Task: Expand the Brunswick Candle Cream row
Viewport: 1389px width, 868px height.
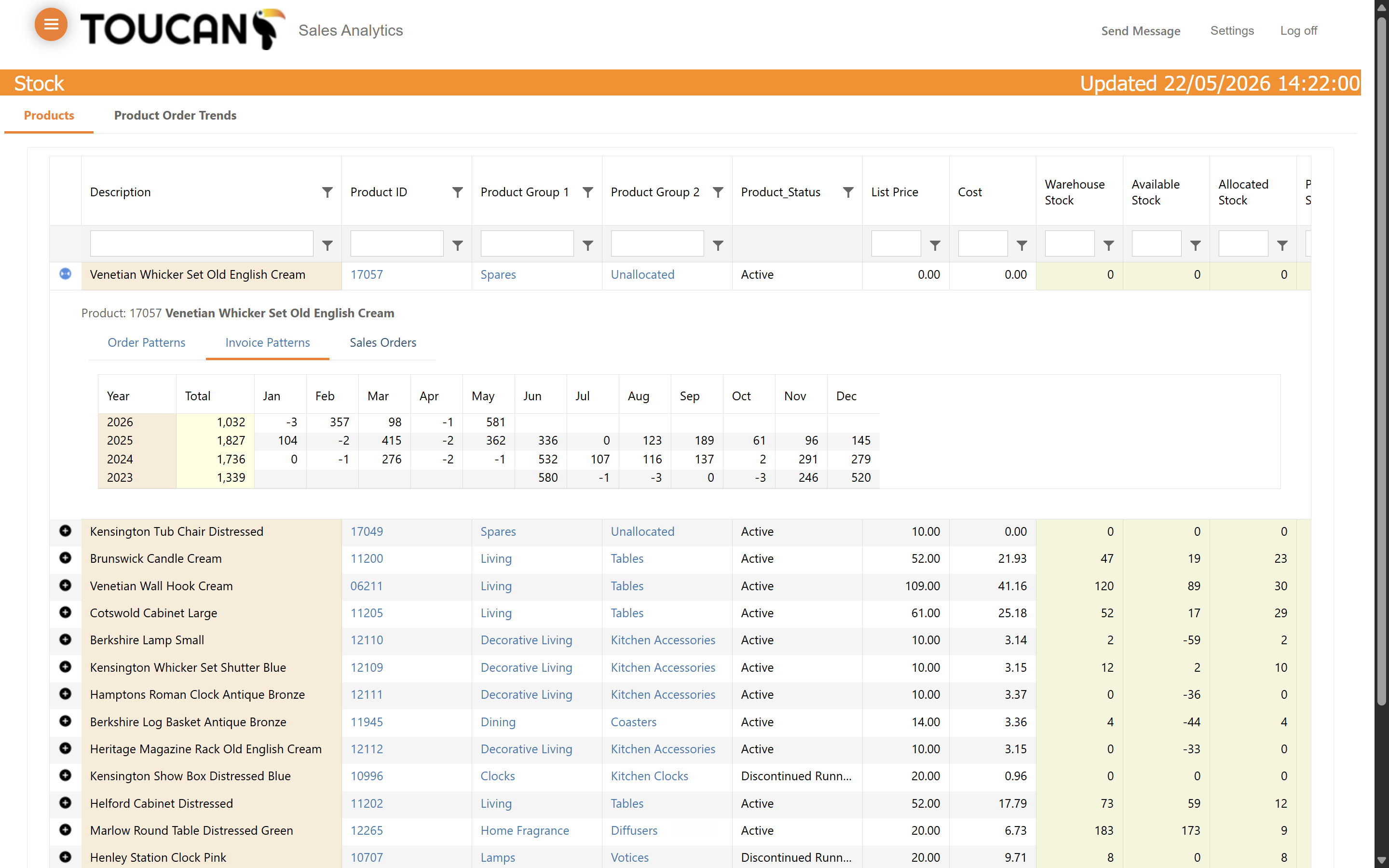Action: click(x=66, y=558)
